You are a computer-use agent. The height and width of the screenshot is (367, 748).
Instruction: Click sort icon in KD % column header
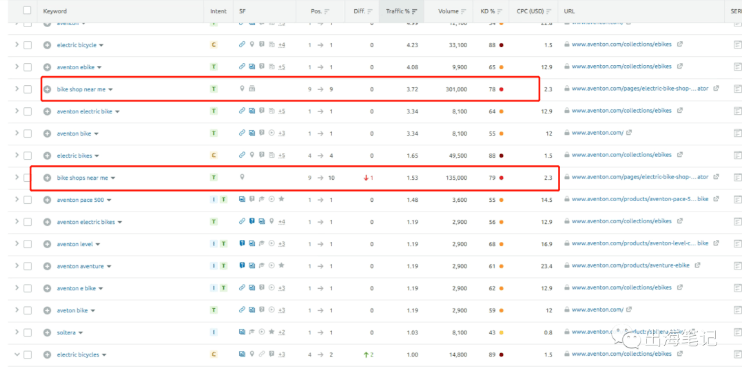tap(499, 11)
